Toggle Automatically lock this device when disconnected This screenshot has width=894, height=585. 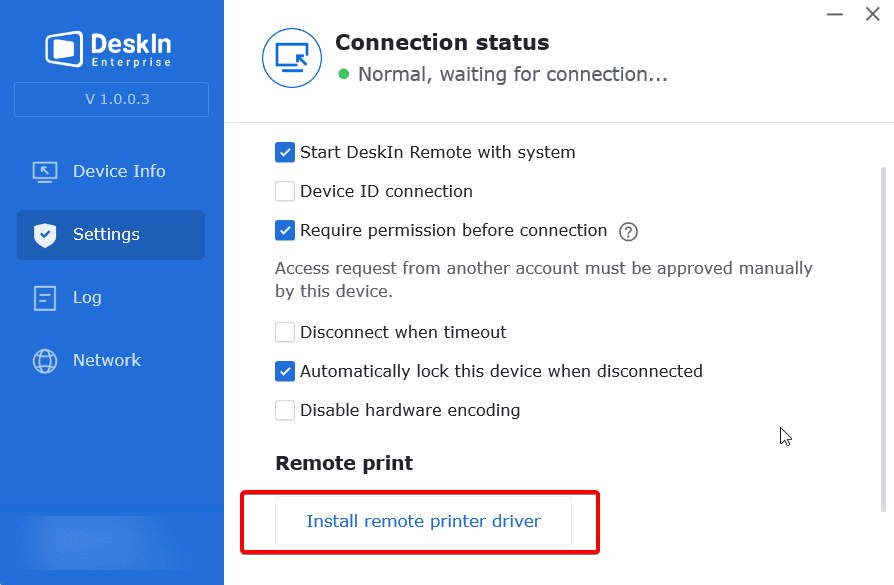tap(285, 371)
